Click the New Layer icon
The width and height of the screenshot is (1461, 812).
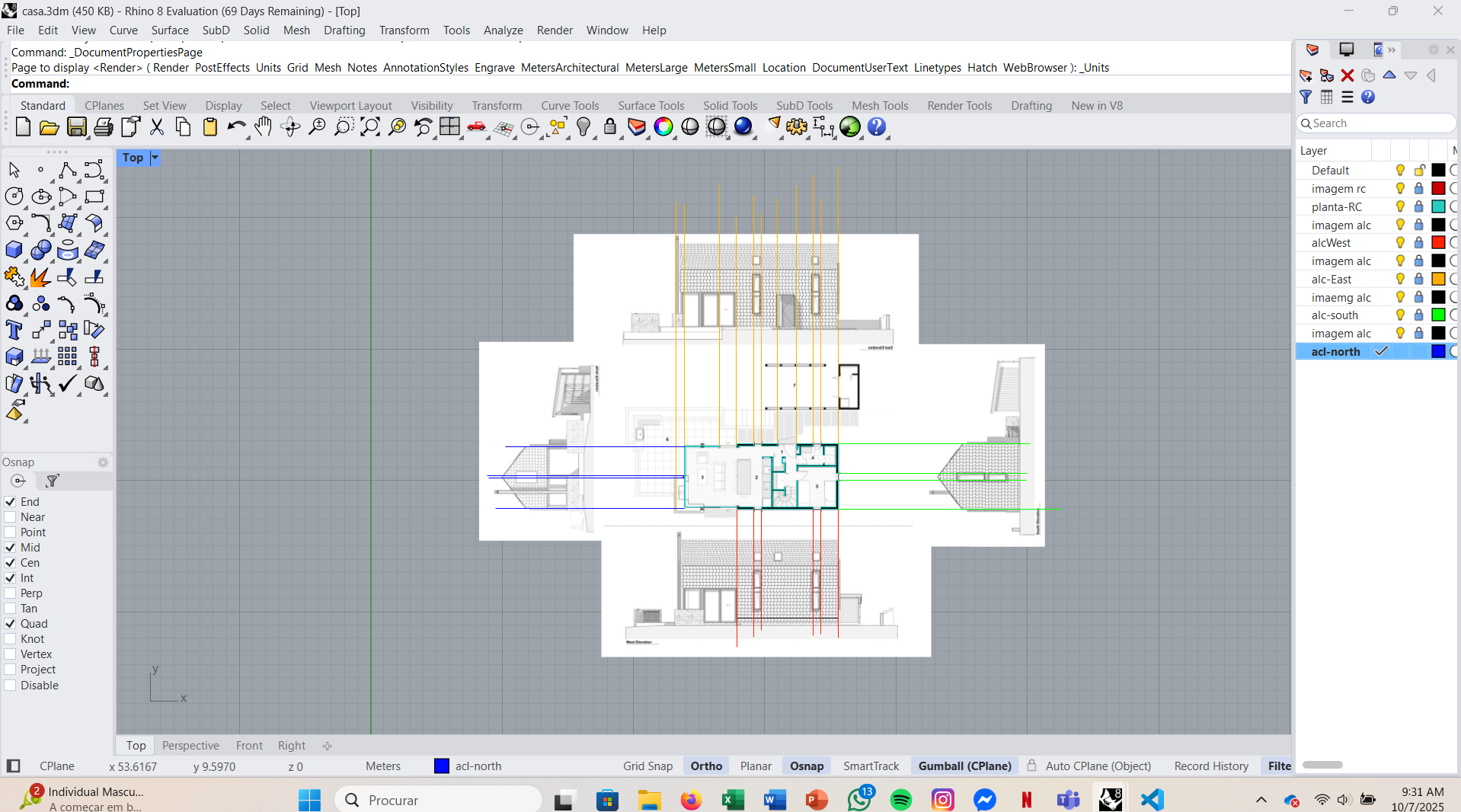[x=1306, y=75]
